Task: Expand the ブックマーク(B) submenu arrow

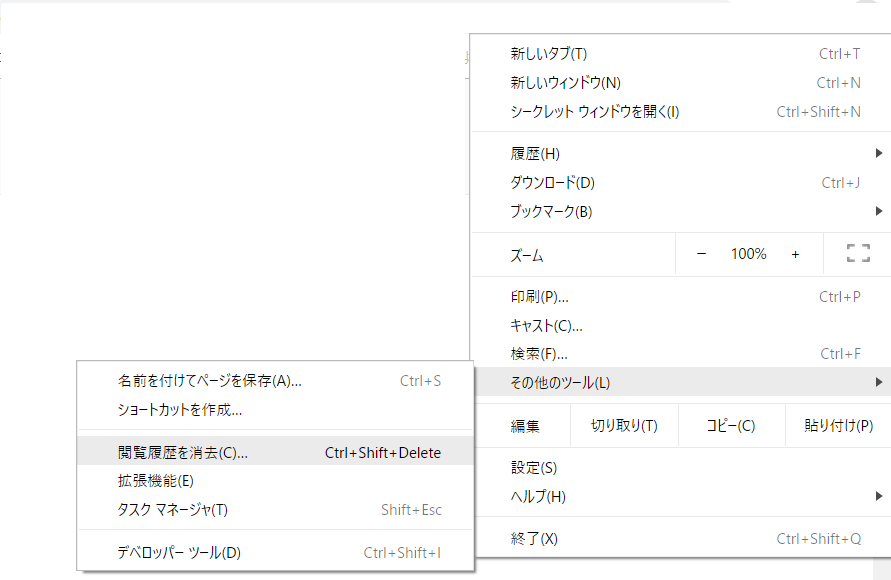Action: [x=878, y=211]
